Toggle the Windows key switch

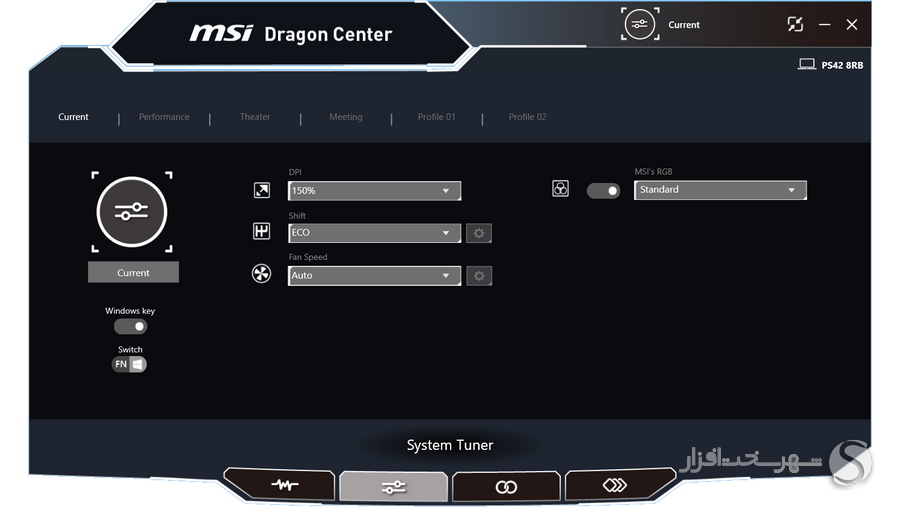point(130,326)
